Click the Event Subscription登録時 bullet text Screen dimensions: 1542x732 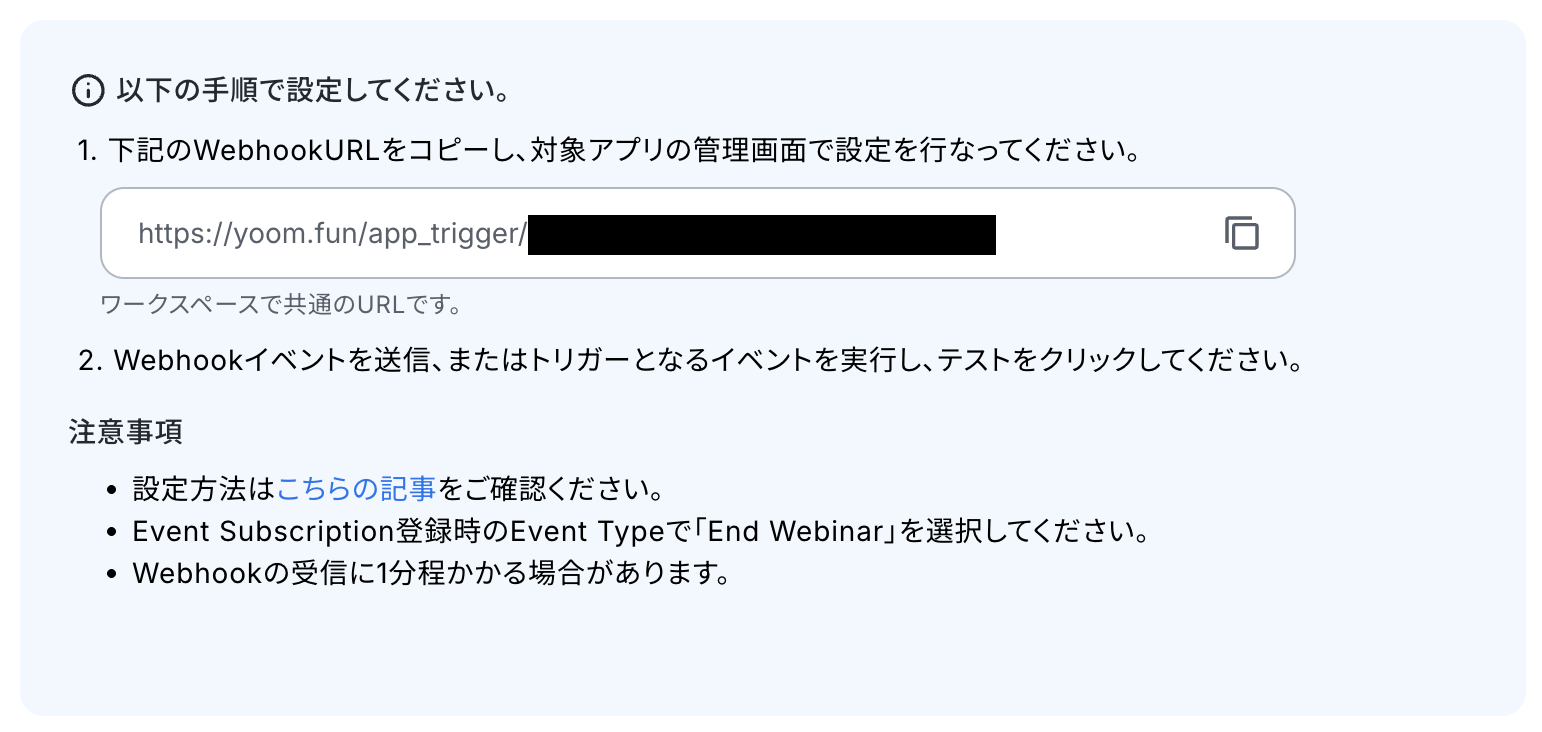click(640, 532)
